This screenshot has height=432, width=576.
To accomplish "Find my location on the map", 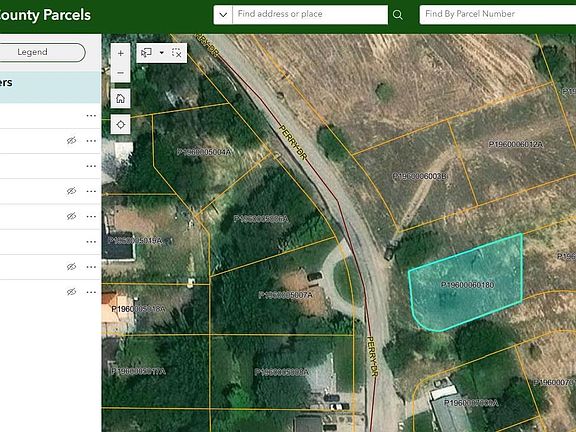I will click(120, 125).
